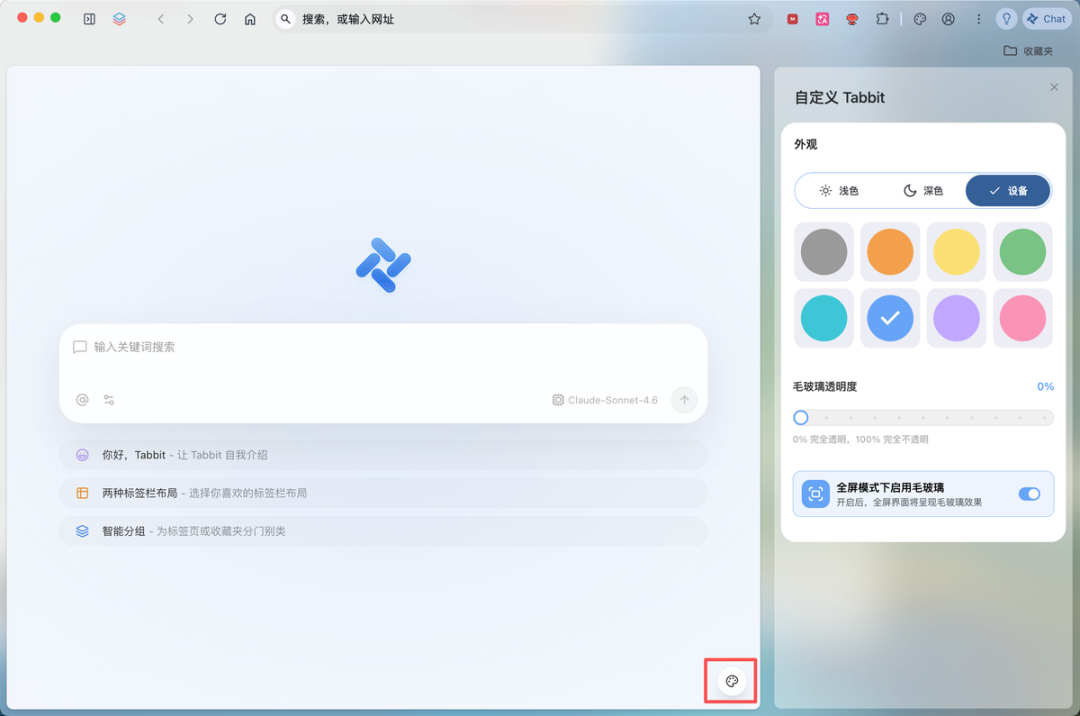The image size is (1080, 716).
Task: Choose the yellow theme color
Action: [x=956, y=252]
